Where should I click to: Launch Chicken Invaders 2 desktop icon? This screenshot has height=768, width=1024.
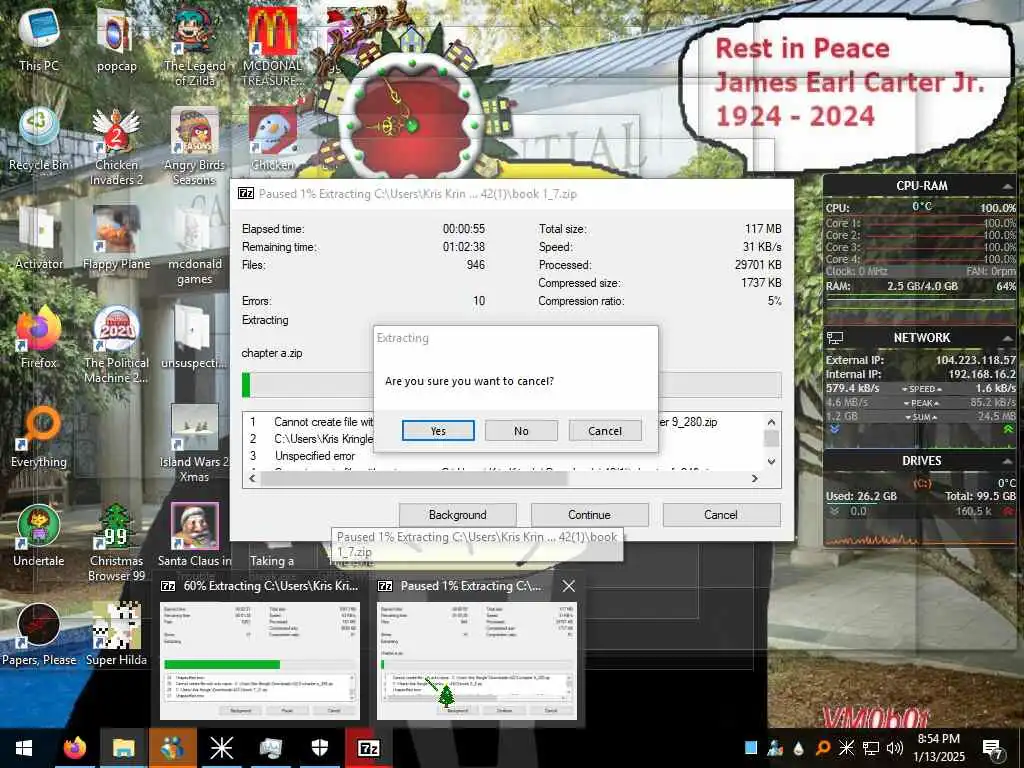pyautogui.click(x=116, y=146)
